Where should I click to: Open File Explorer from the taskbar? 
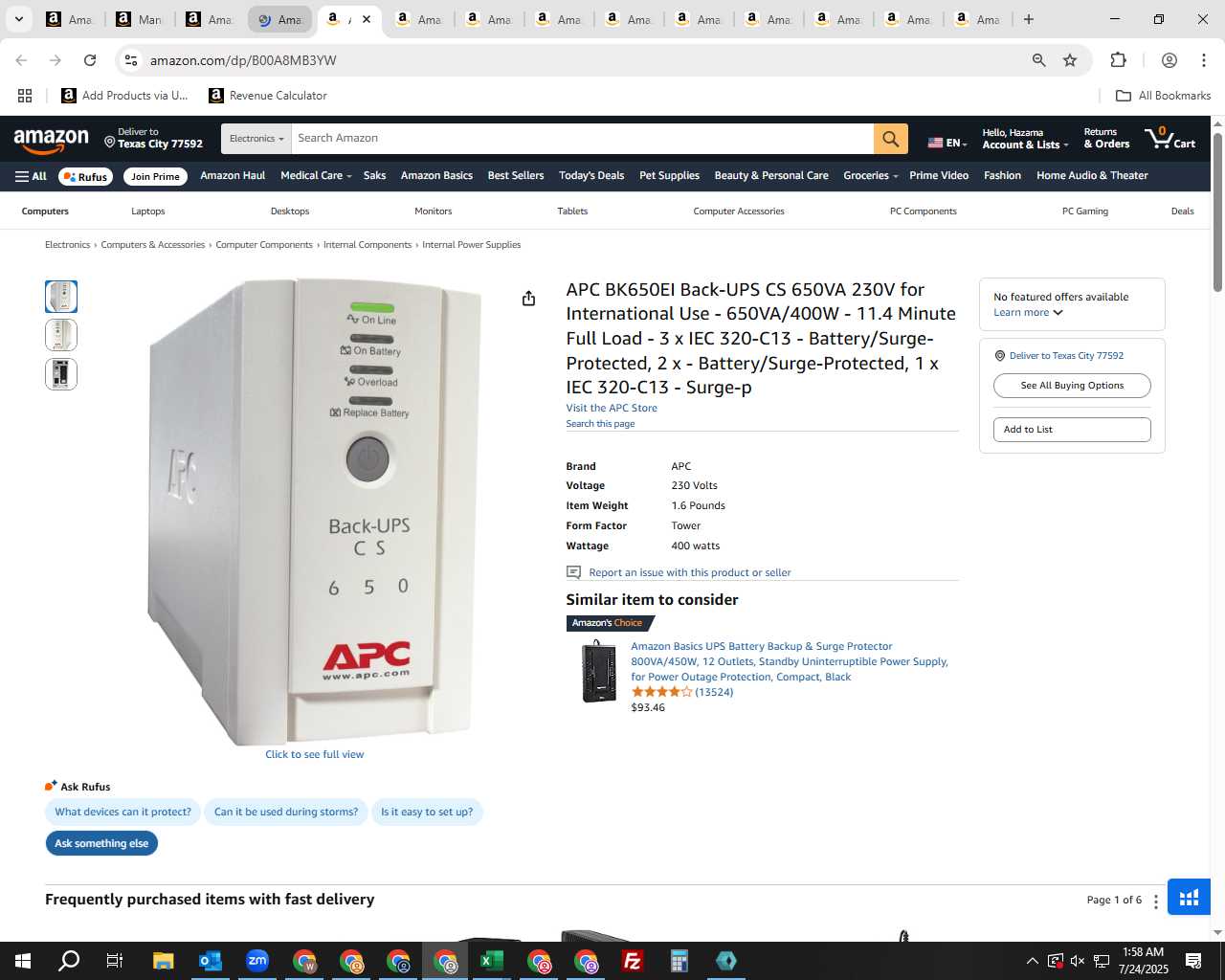pyautogui.click(x=163, y=961)
